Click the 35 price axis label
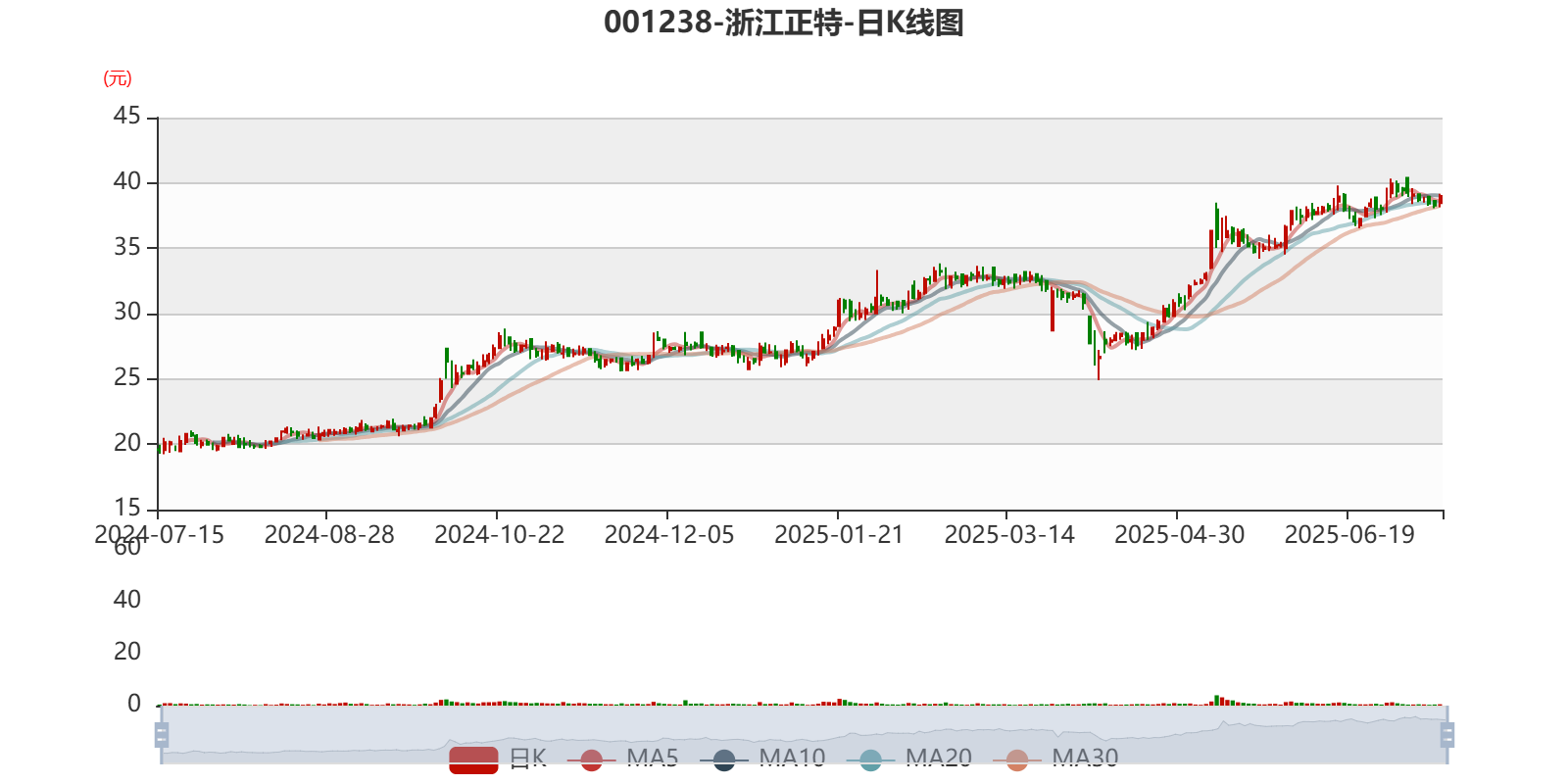This screenshot has height=784, width=1568. point(127,247)
